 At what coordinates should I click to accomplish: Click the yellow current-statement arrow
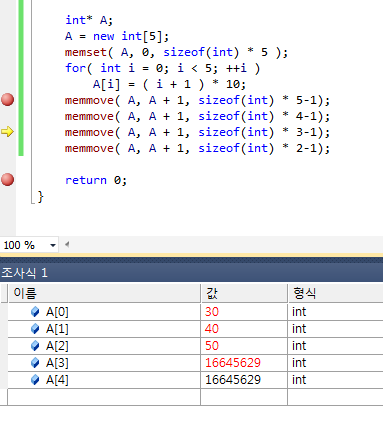[x=7, y=132]
